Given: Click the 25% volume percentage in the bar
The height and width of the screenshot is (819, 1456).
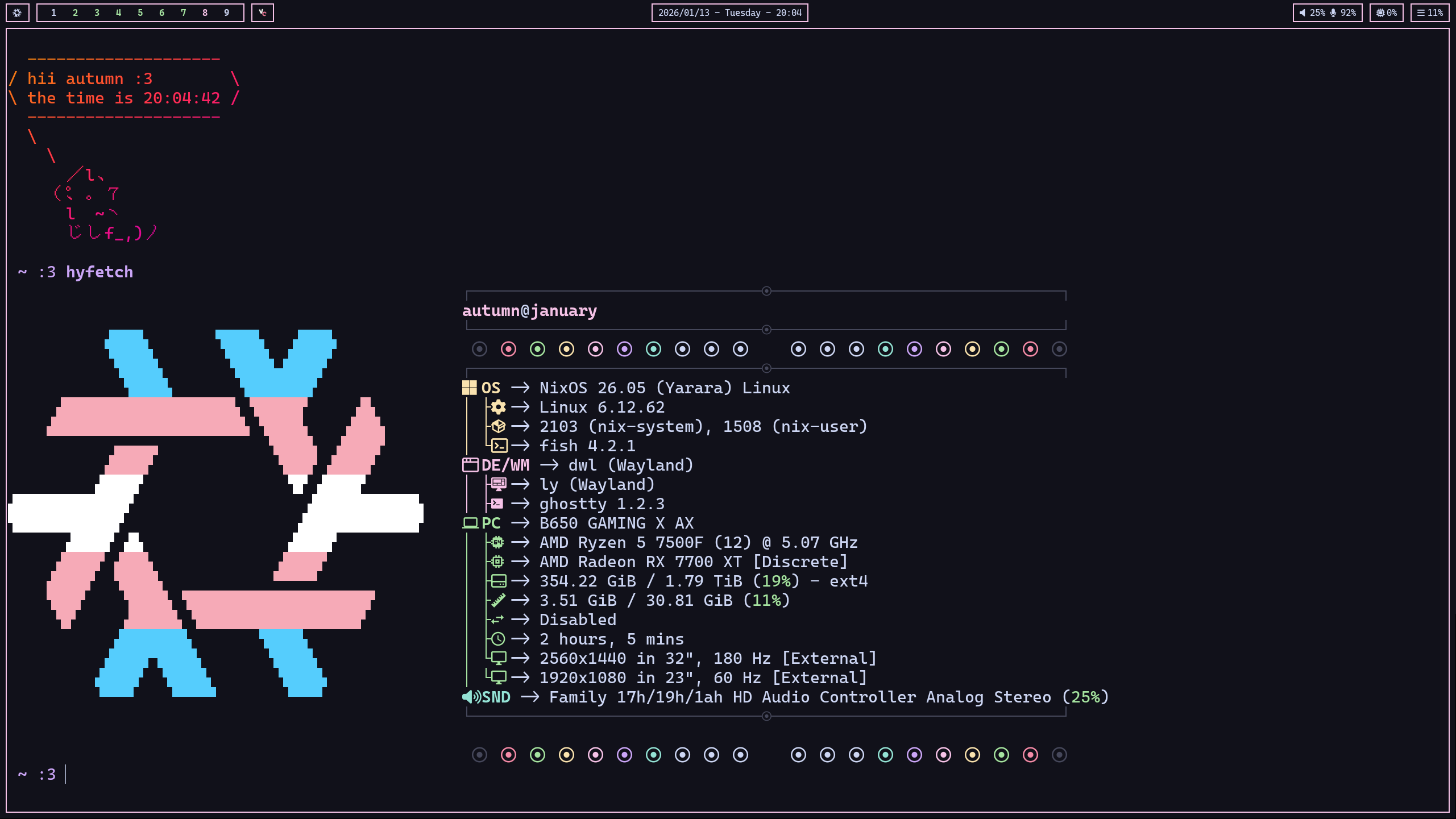Looking at the screenshot, I should click(x=1317, y=13).
